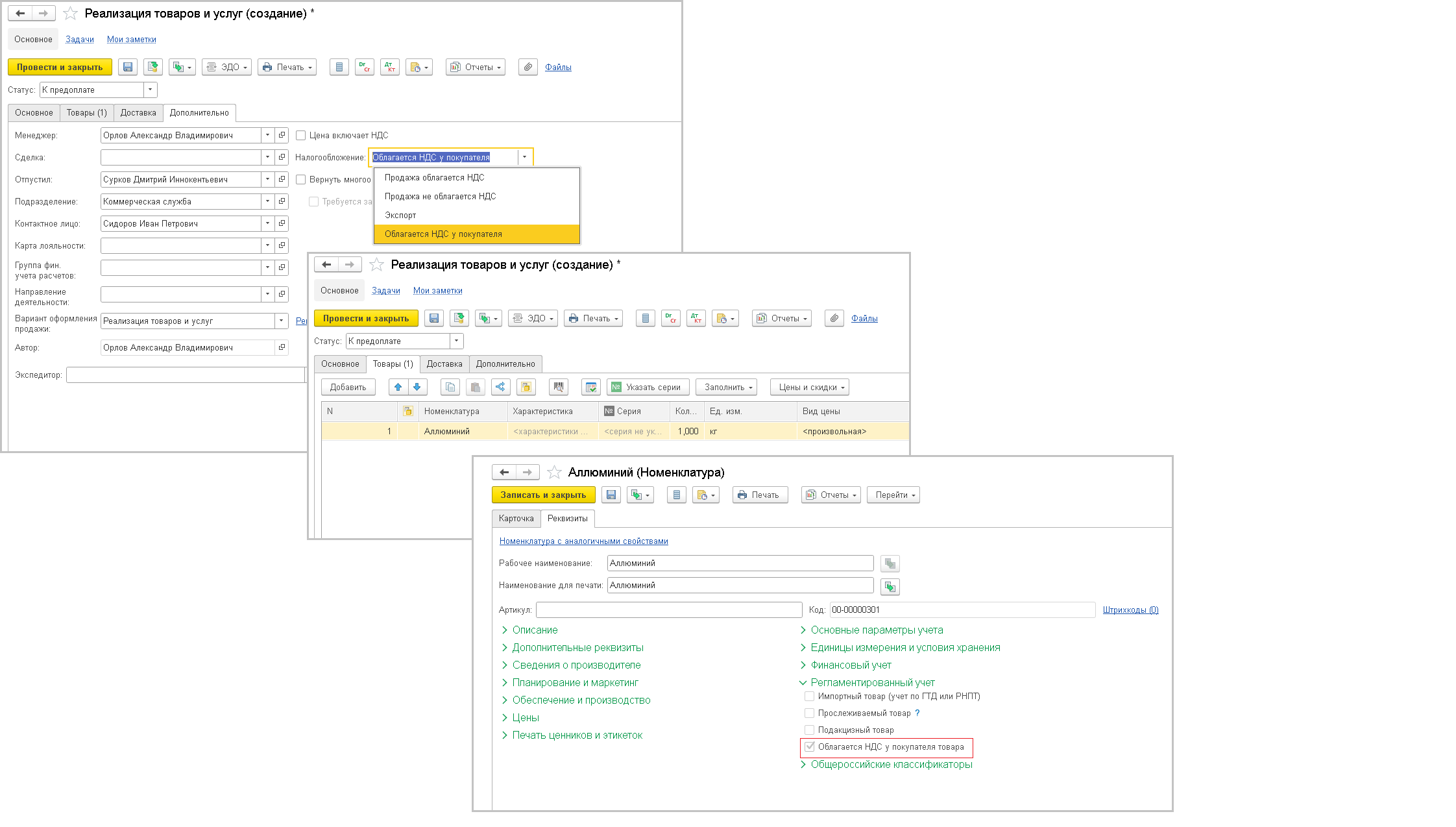
Task: Toggle Облагается НДС у покупателя товара checkbox
Action: (x=809, y=747)
